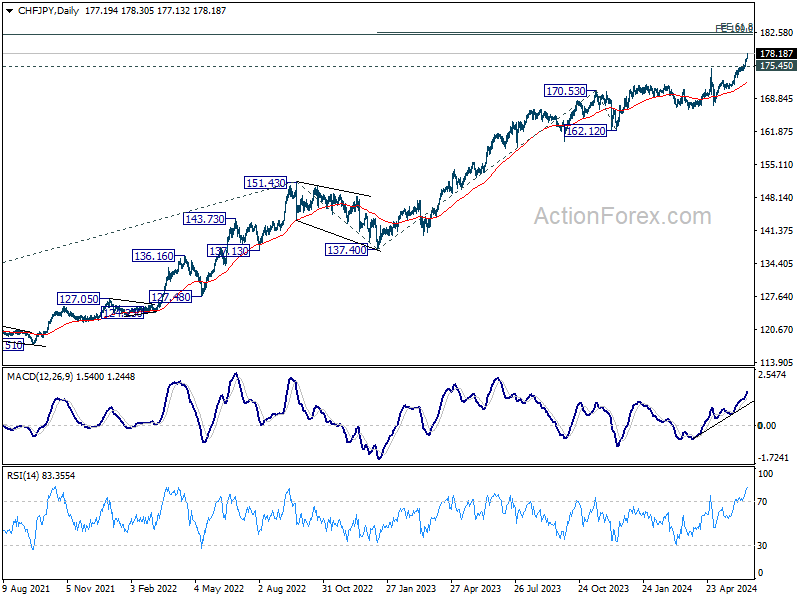Click the RSI 70 level axis value
This screenshot has width=800, height=600.
(765, 501)
